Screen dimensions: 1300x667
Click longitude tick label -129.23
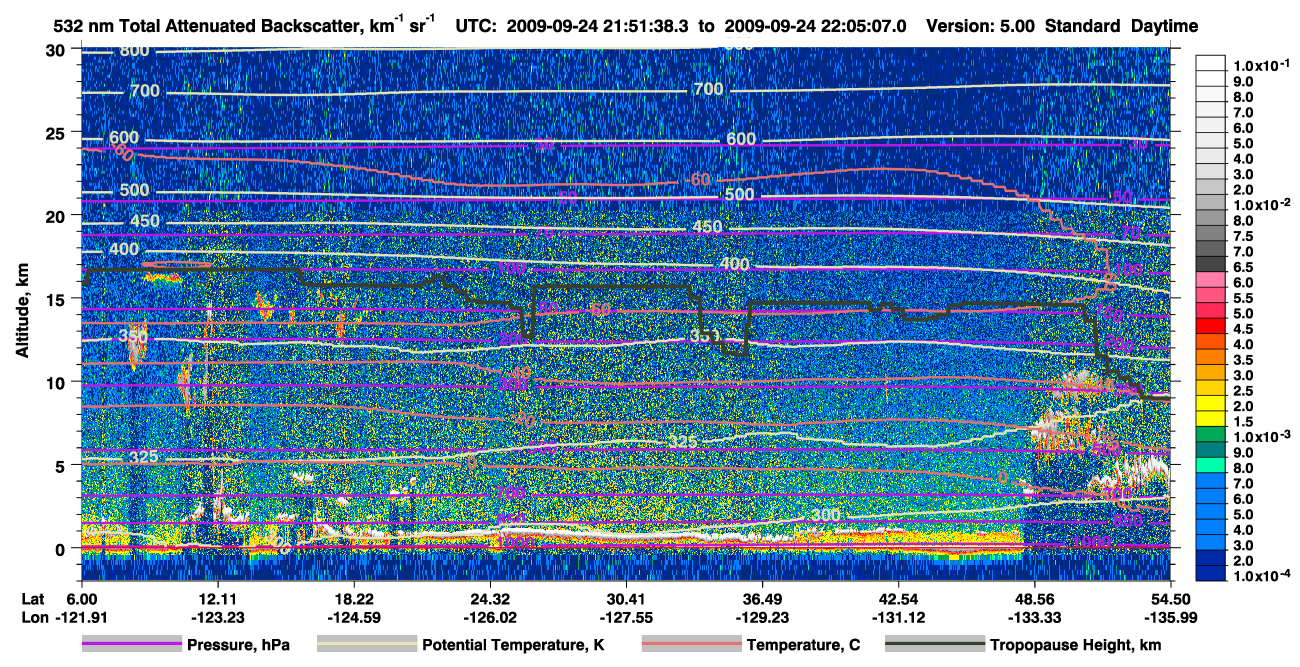click(x=762, y=617)
